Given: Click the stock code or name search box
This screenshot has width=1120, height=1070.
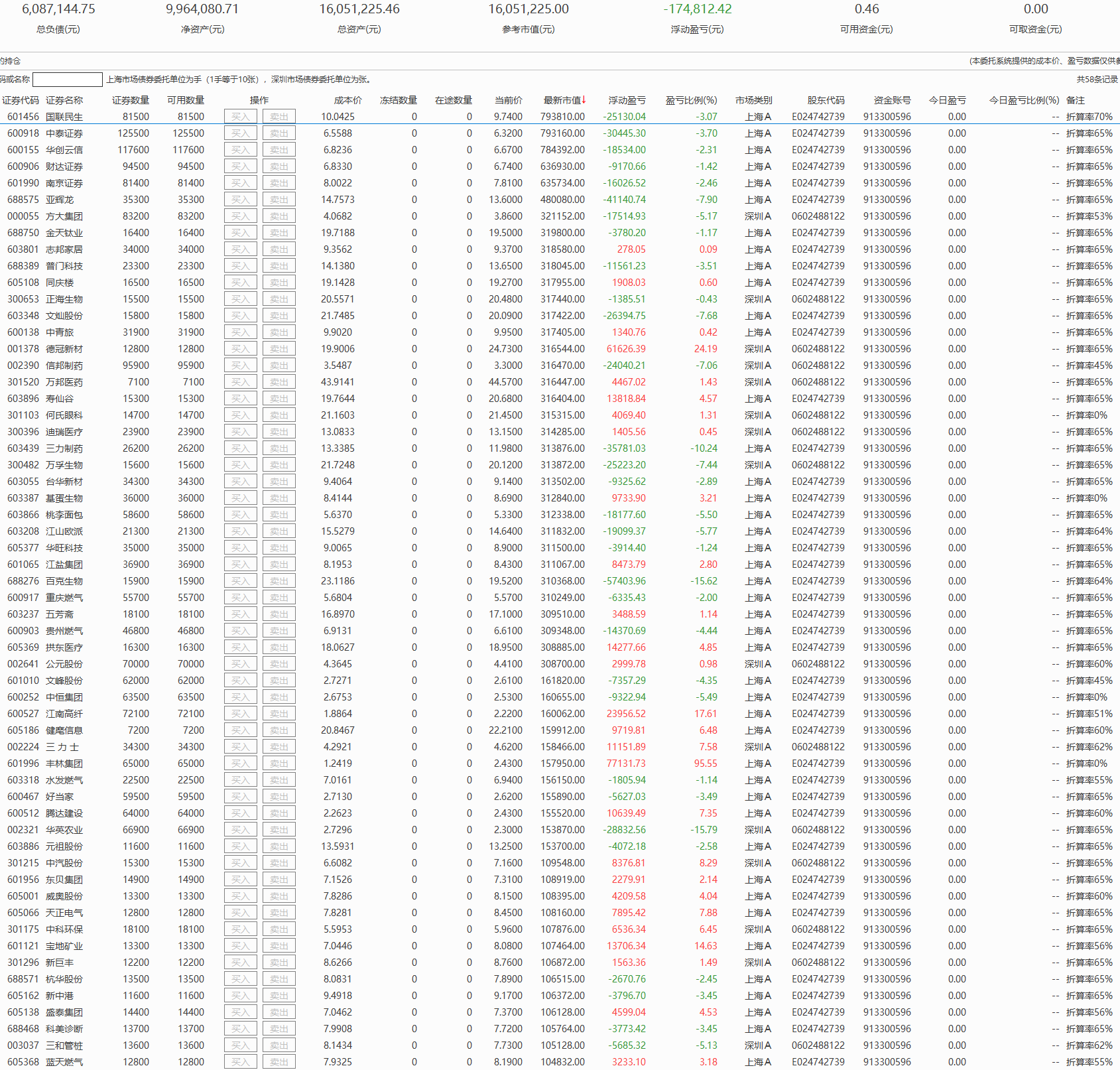Looking at the screenshot, I should (x=68, y=80).
